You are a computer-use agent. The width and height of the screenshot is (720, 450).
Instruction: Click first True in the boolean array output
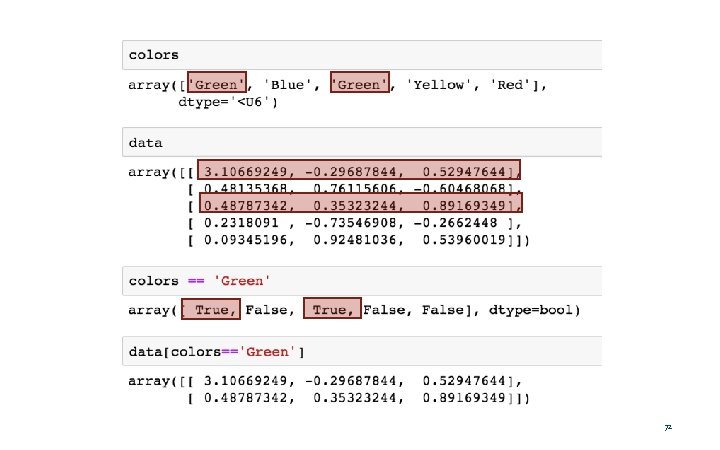click(x=211, y=309)
